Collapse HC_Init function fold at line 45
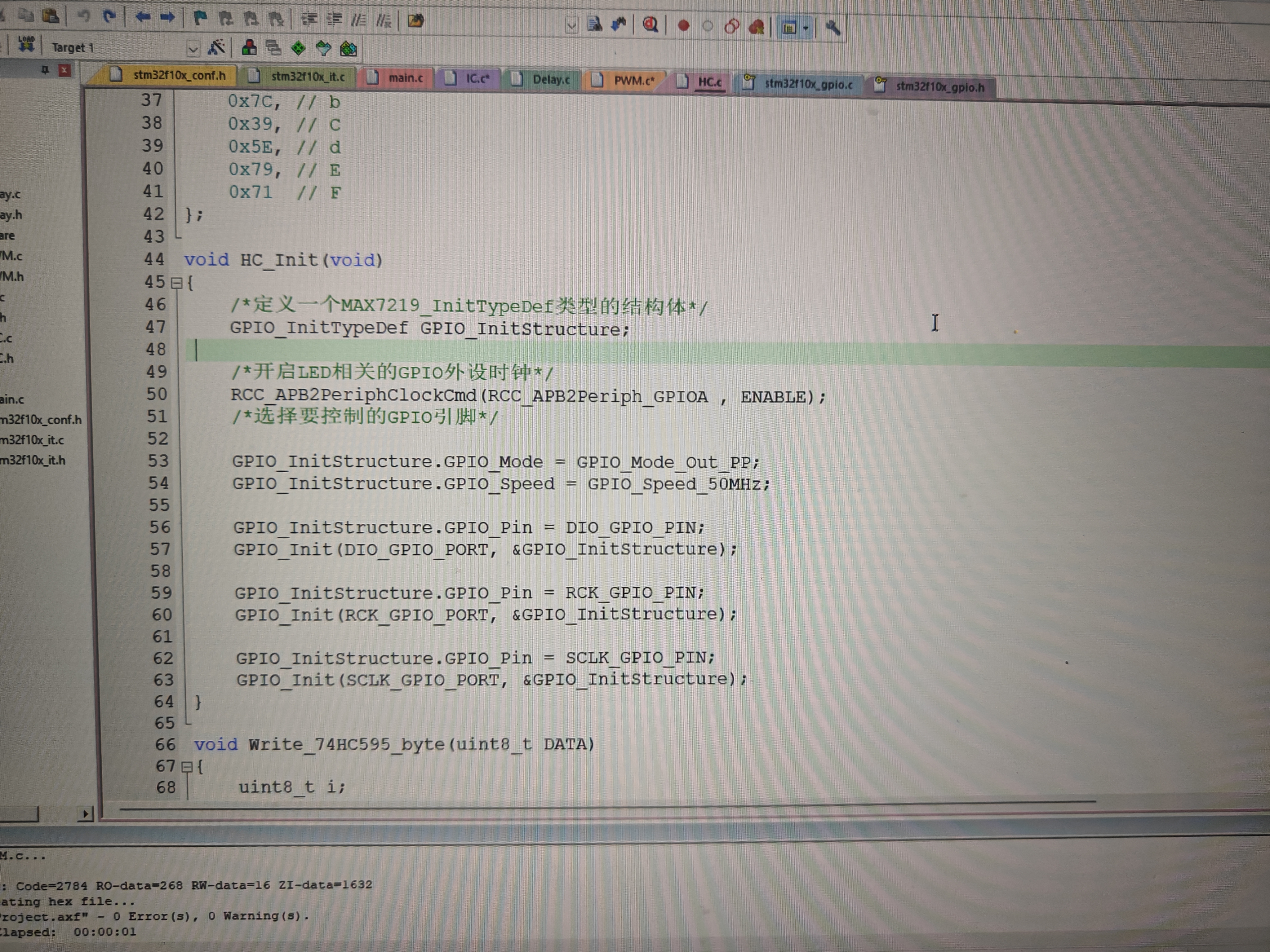The image size is (1270, 952). tap(177, 283)
